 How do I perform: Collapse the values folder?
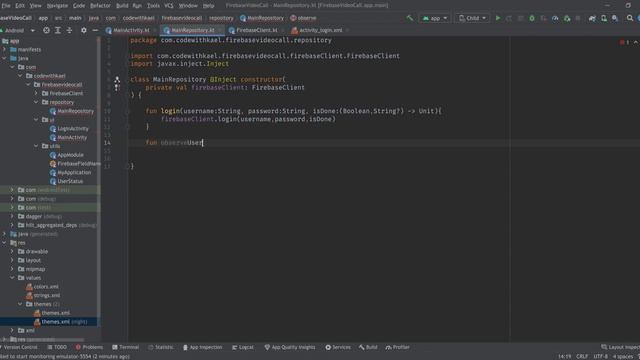coord(12,278)
